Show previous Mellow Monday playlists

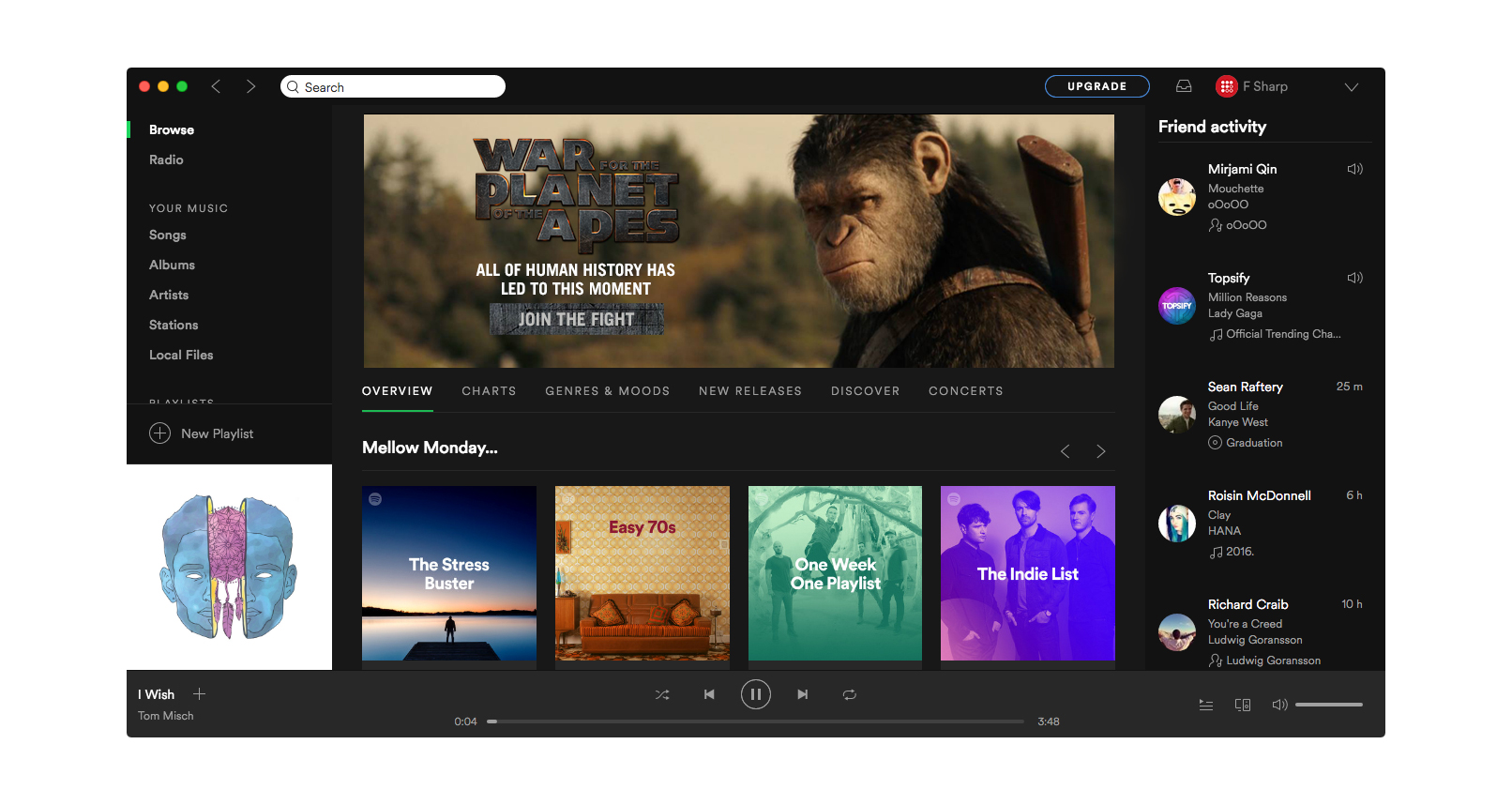coord(1066,451)
